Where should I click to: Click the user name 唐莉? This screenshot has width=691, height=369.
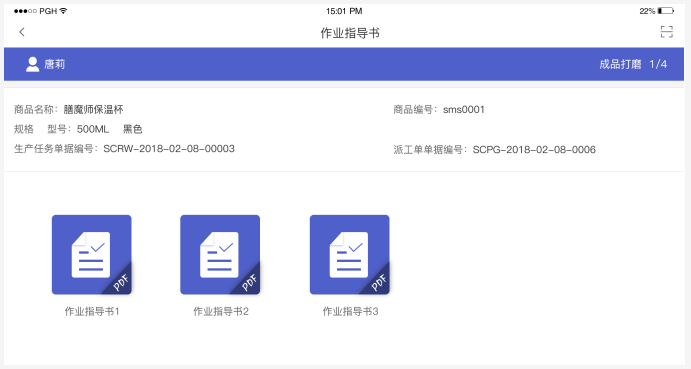coord(55,64)
